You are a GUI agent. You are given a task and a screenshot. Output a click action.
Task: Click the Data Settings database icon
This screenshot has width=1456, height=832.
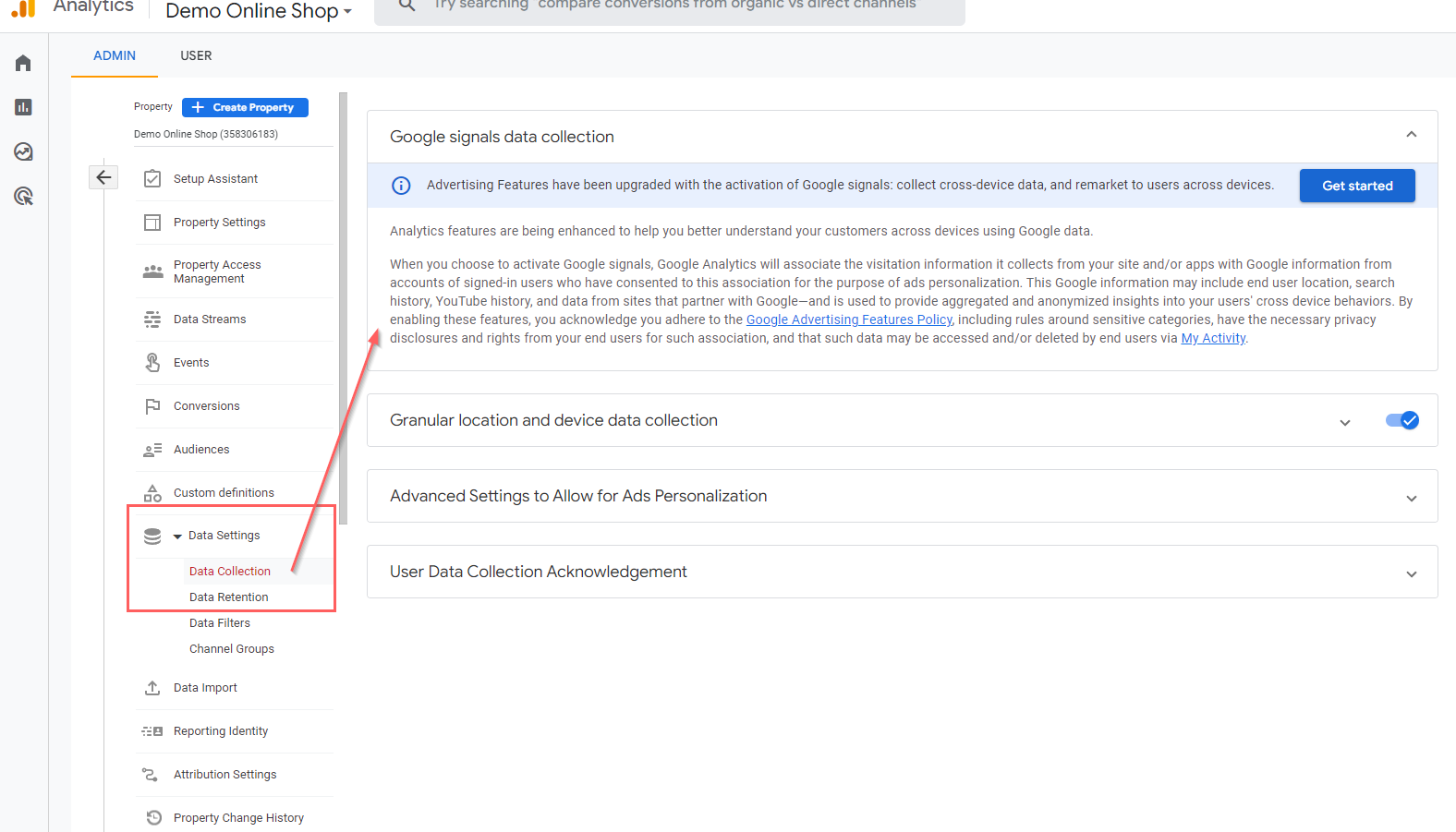152,536
